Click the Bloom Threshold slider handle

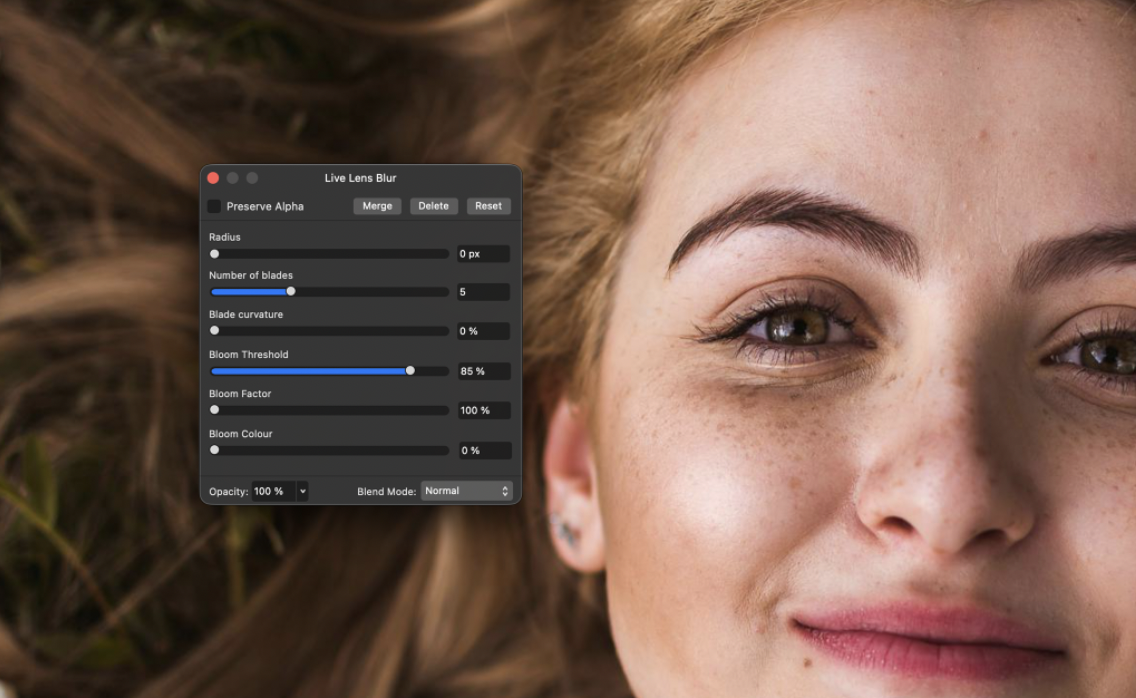point(410,371)
